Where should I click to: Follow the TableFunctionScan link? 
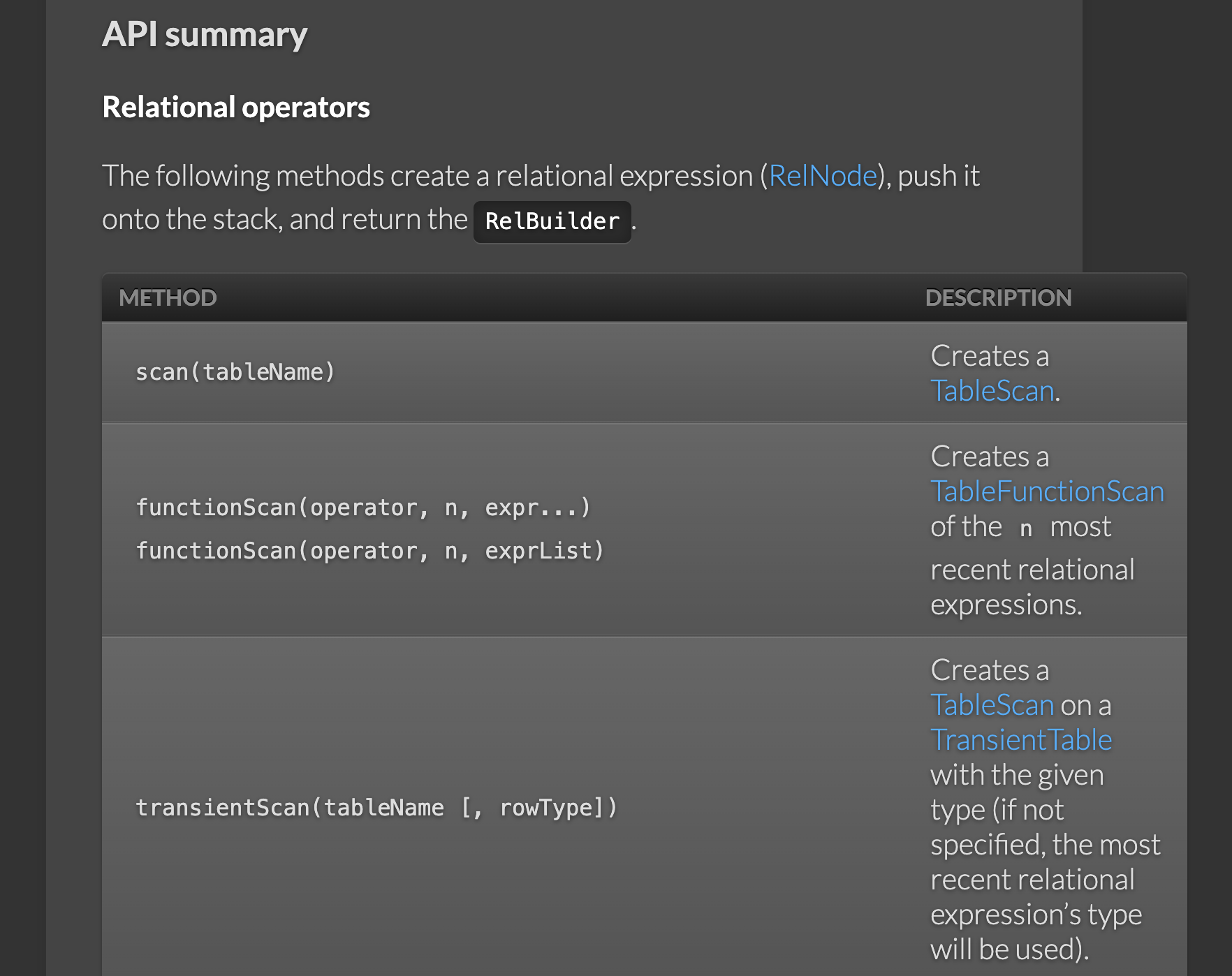click(x=1047, y=491)
